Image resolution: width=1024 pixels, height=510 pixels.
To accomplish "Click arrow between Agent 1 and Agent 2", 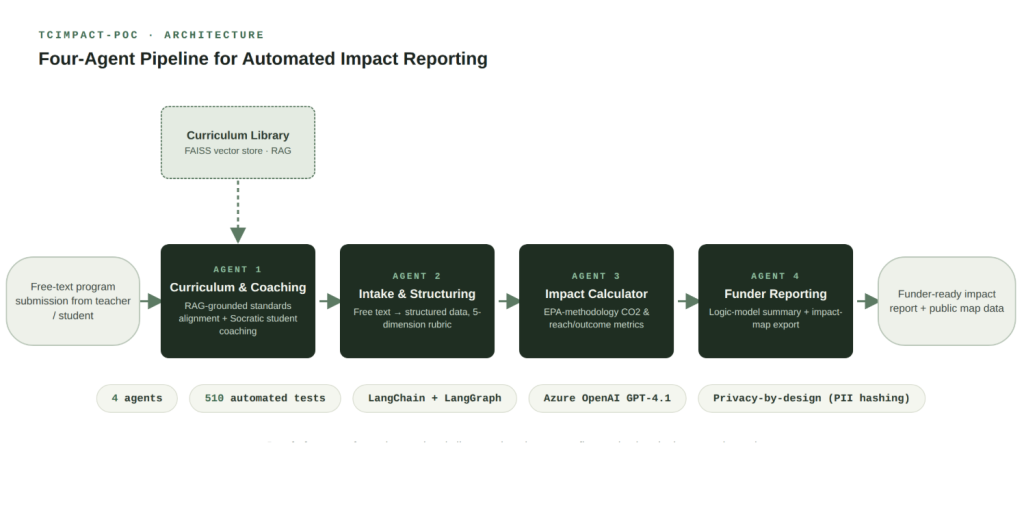I will pyautogui.click(x=329, y=301).
